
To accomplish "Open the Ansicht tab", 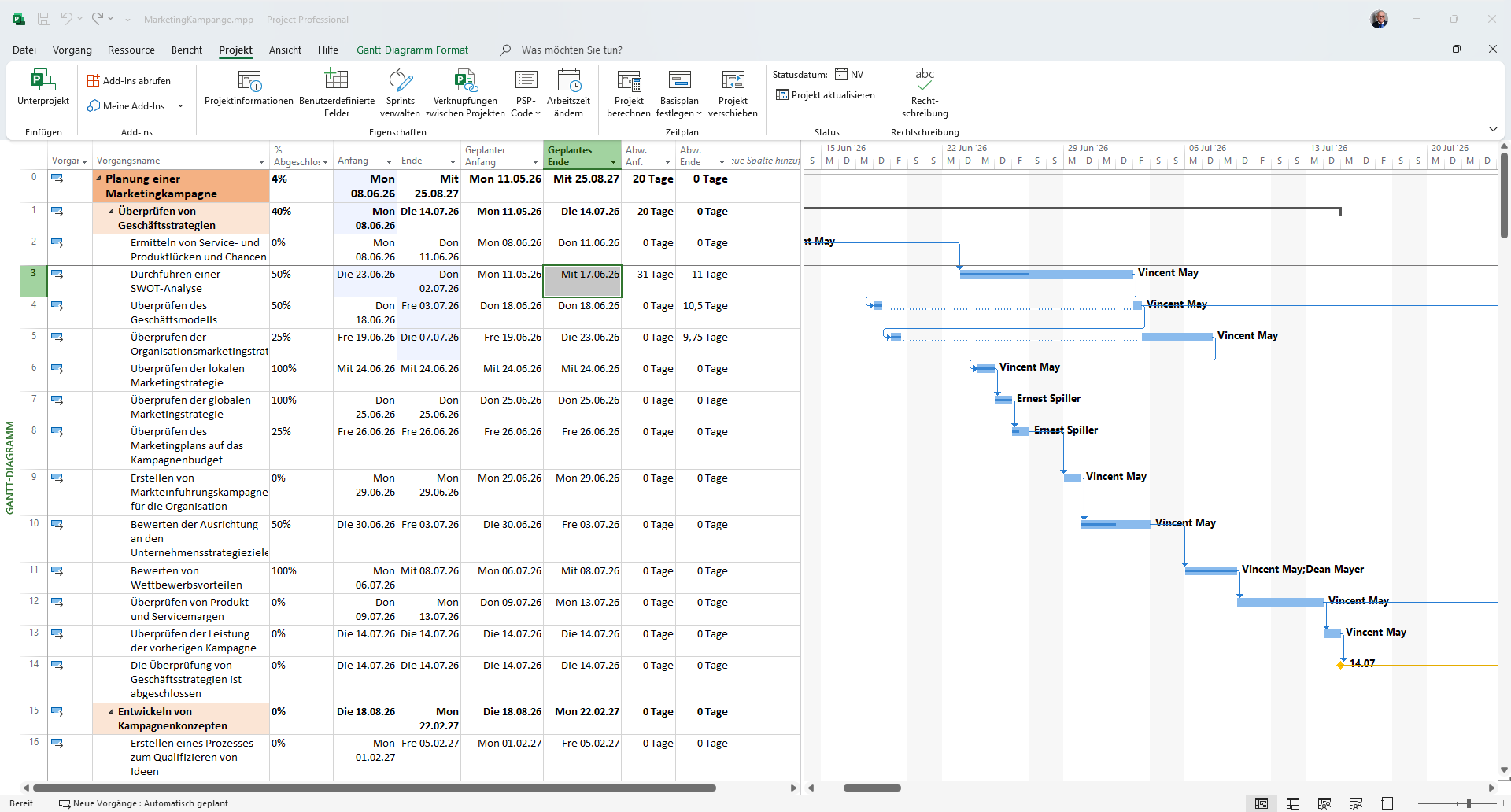I will pyautogui.click(x=285, y=50).
